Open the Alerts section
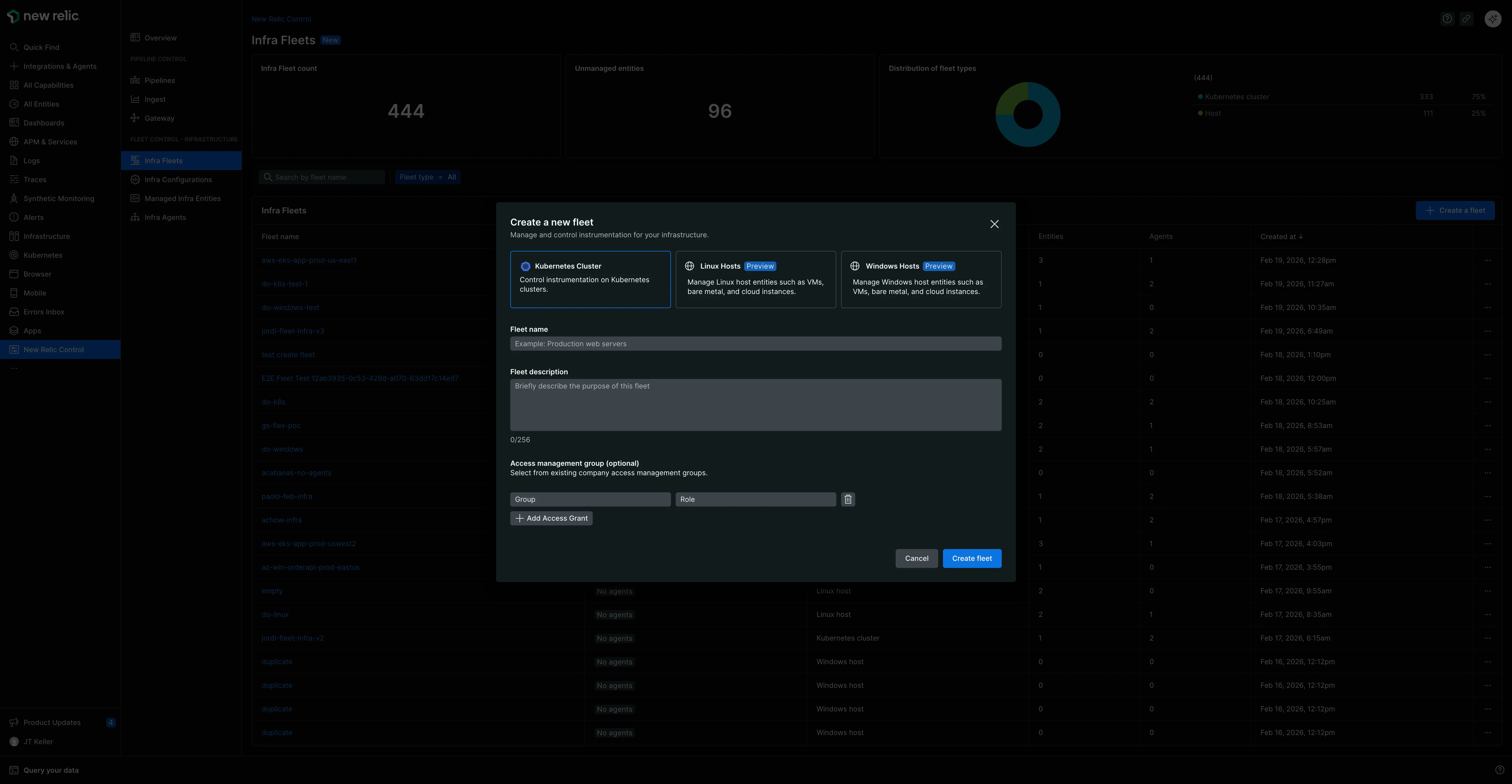Screen dimensions: 1512x784 [x=33, y=217]
